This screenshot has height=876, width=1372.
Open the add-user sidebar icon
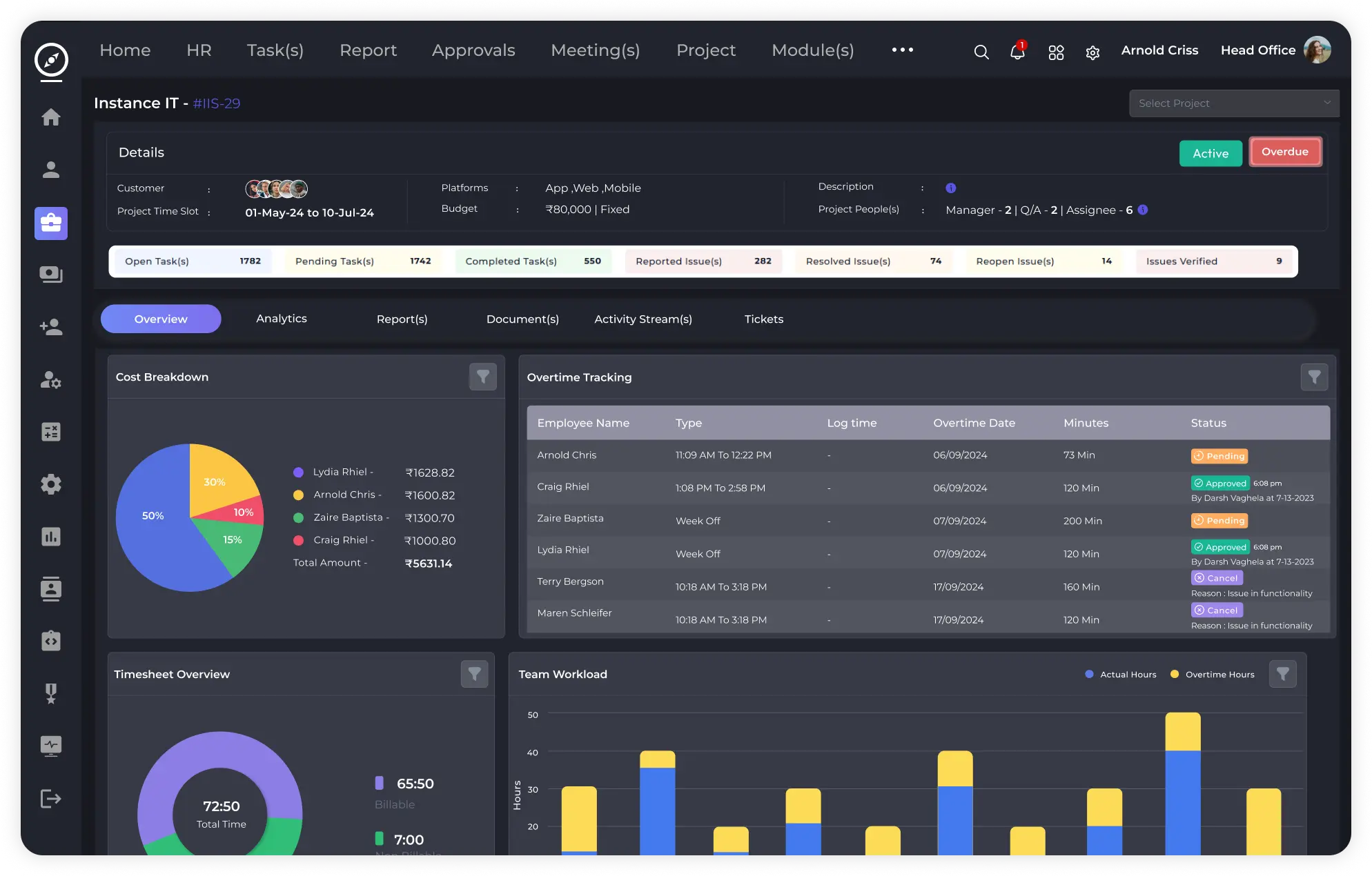point(51,327)
